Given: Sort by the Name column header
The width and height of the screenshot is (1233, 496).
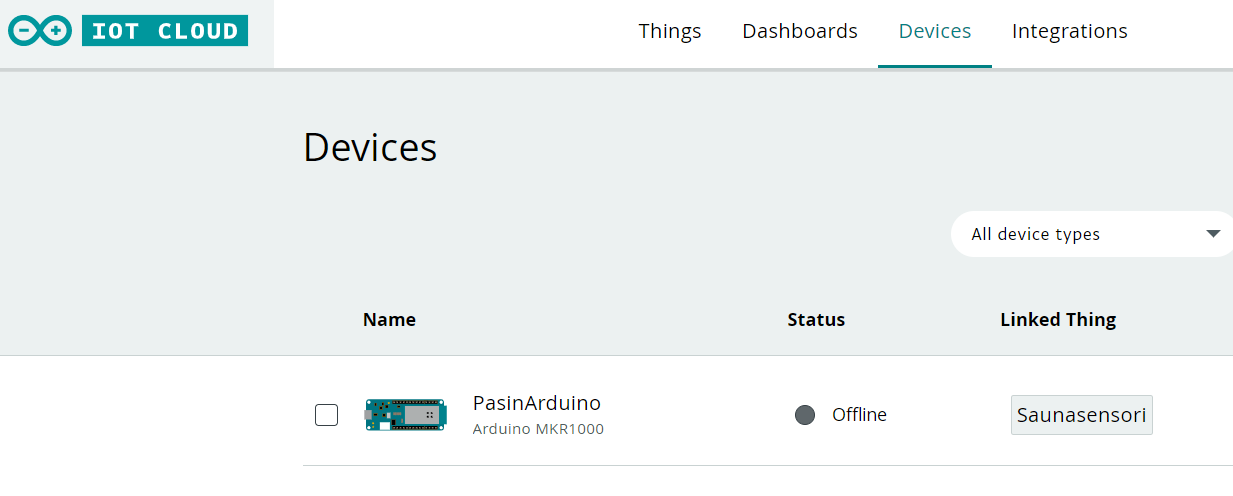Looking at the screenshot, I should point(389,320).
